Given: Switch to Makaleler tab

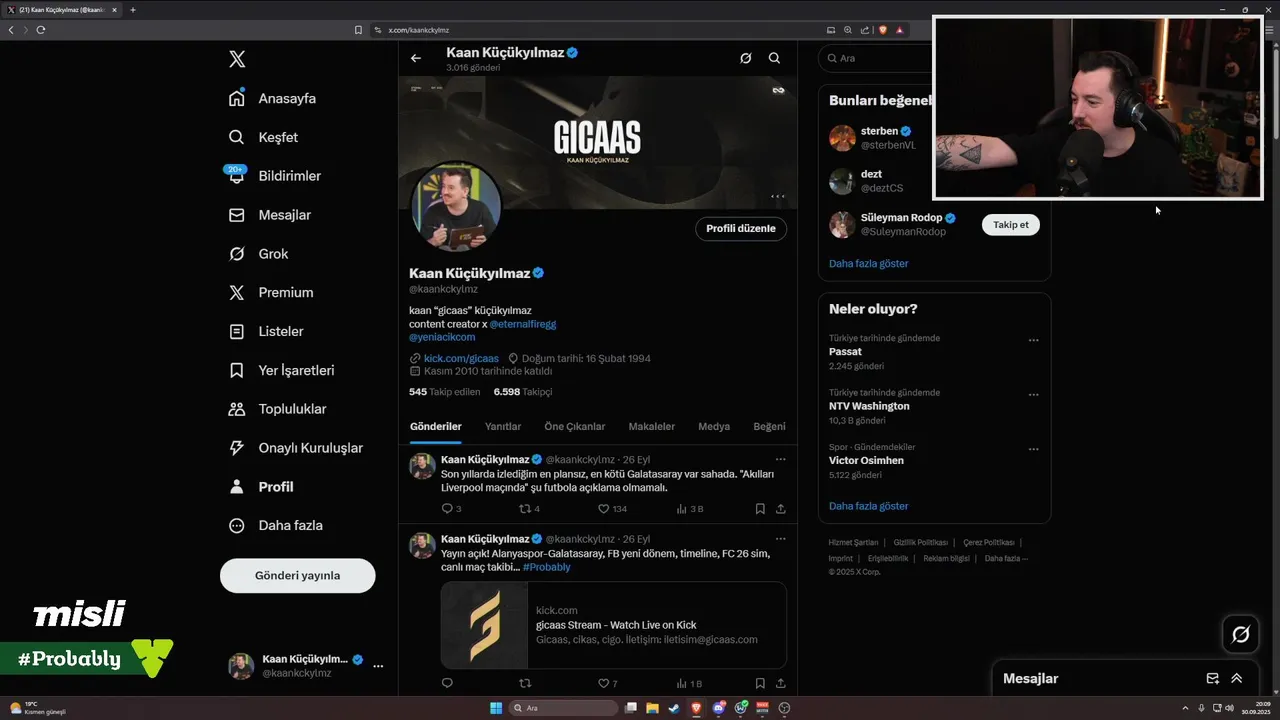Looking at the screenshot, I should tap(650, 426).
